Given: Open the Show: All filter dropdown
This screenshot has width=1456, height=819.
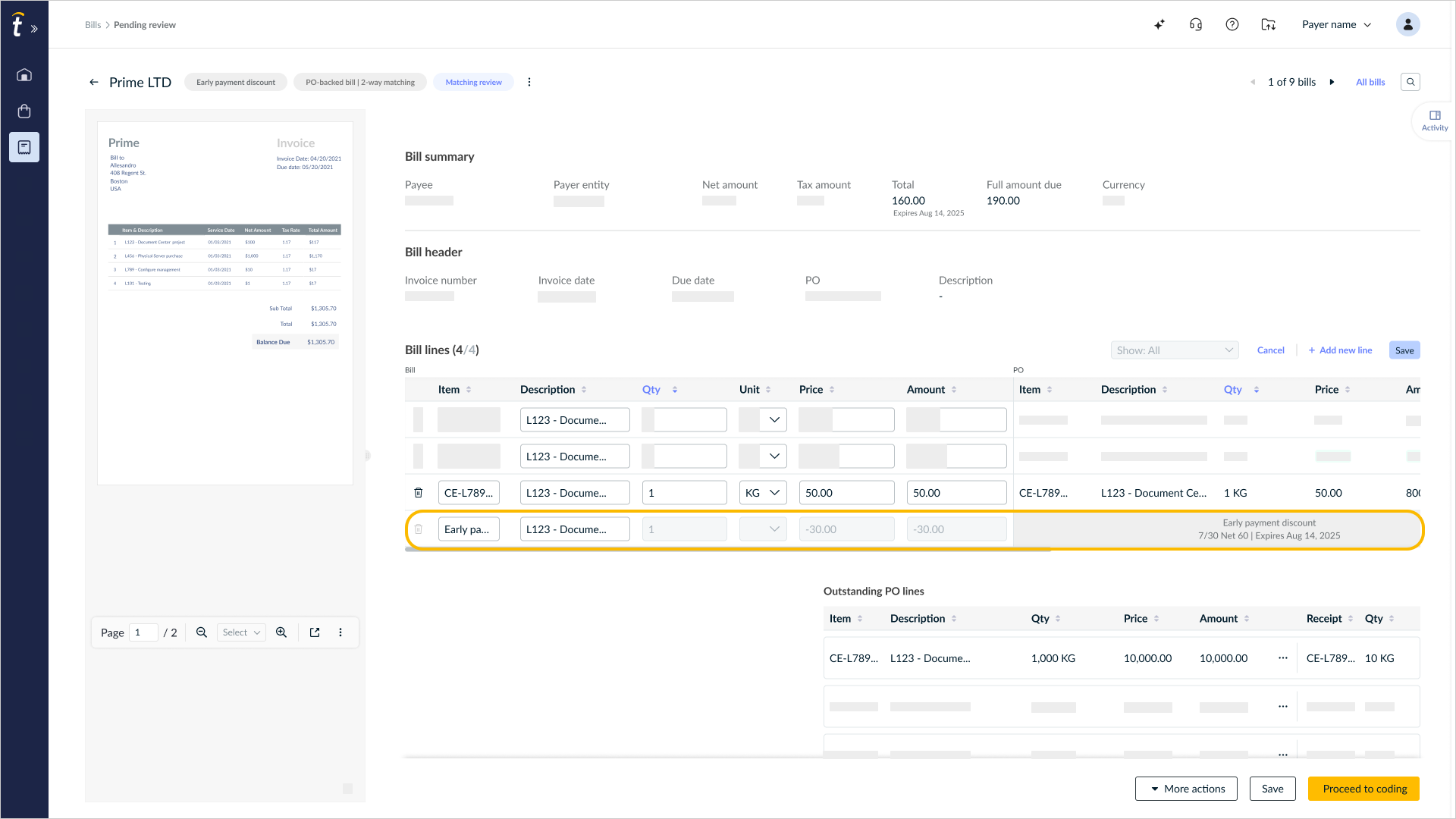Looking at the screenshot, I should (1175, 350).
